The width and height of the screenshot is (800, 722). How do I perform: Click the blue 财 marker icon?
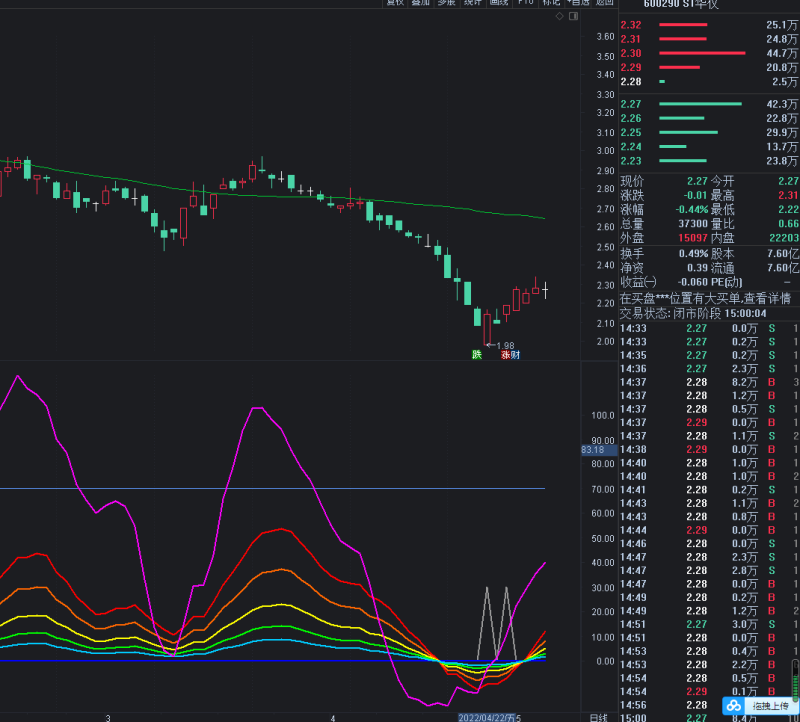[514, 354]
